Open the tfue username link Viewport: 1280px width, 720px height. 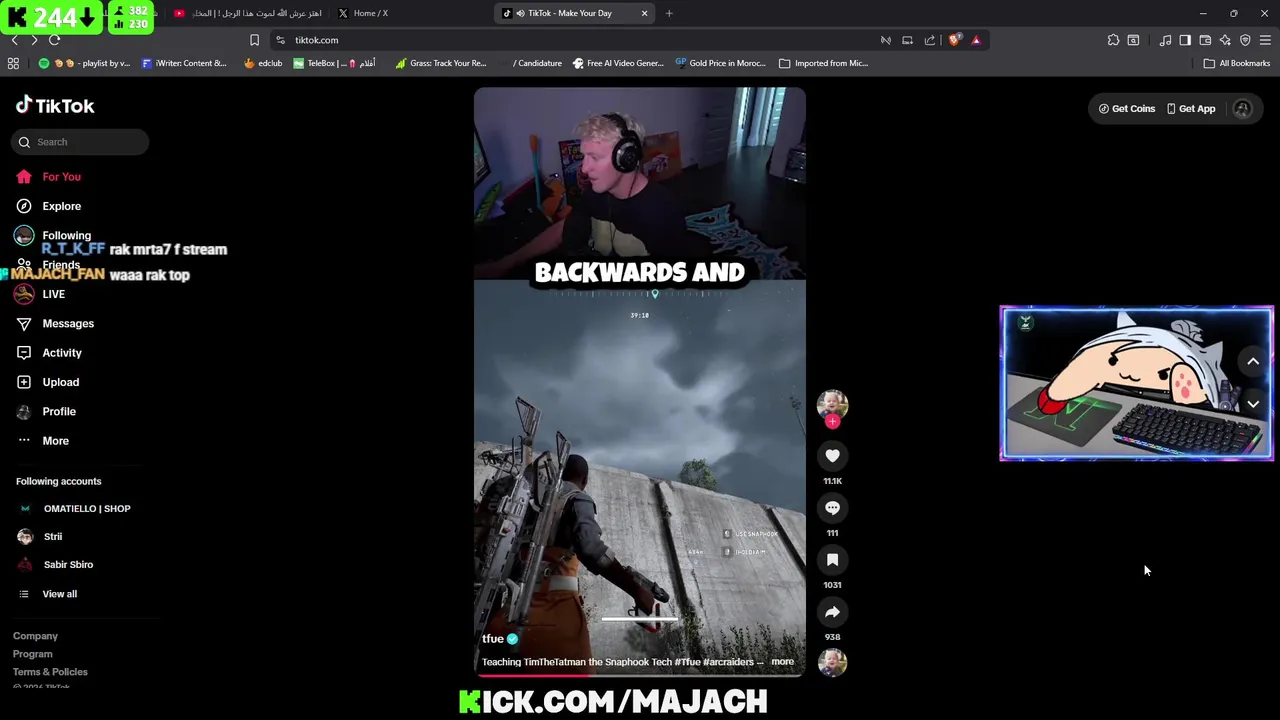pyautogui.click(x=493, y=639)
